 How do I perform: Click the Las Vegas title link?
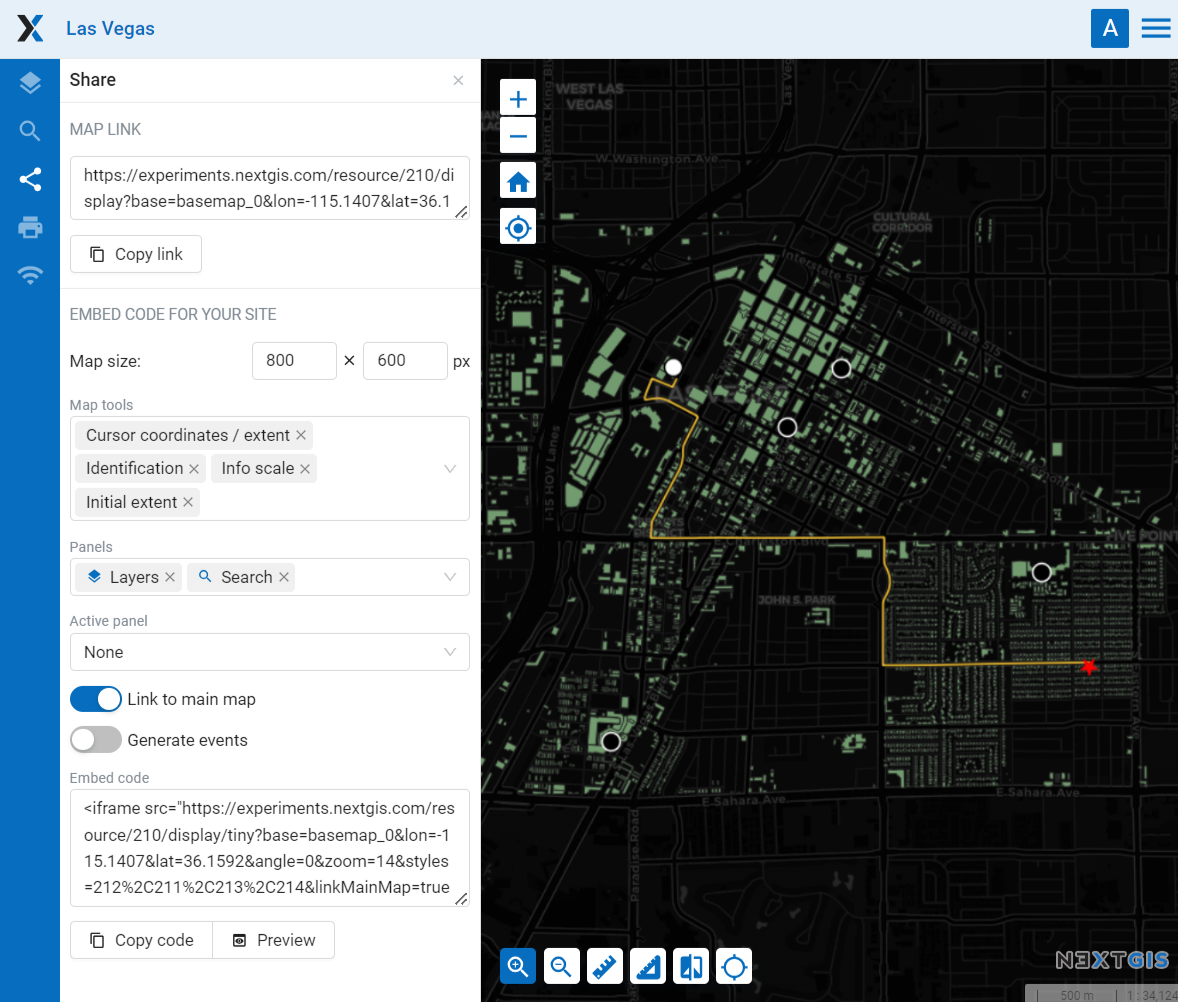[x=110, y=29]
